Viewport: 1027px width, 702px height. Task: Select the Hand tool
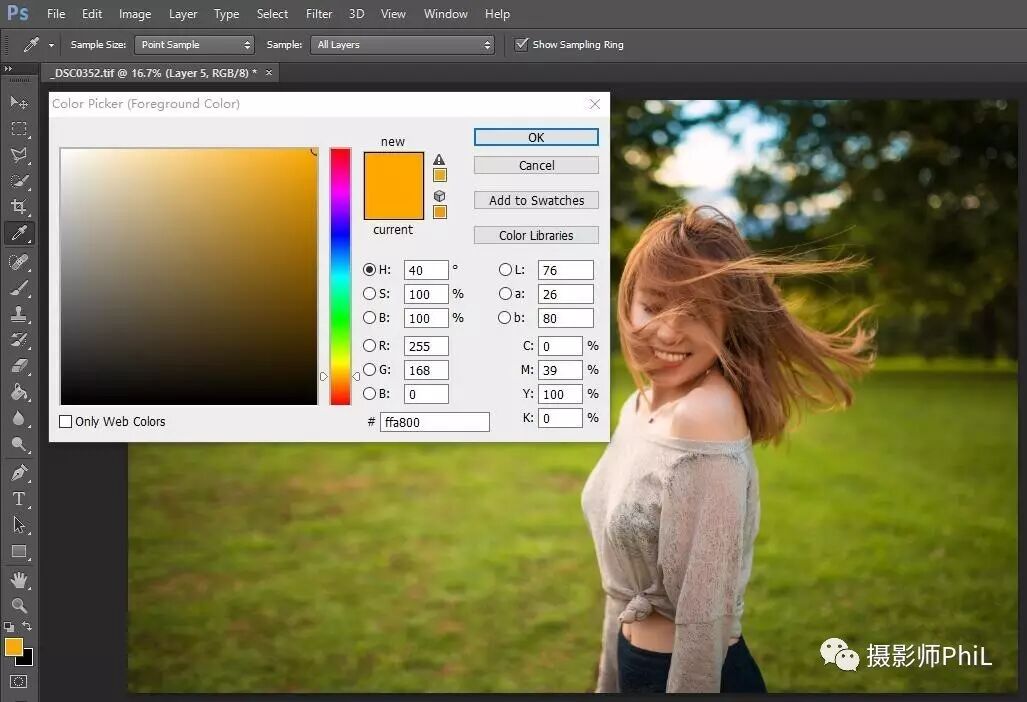tap(19, 580)
